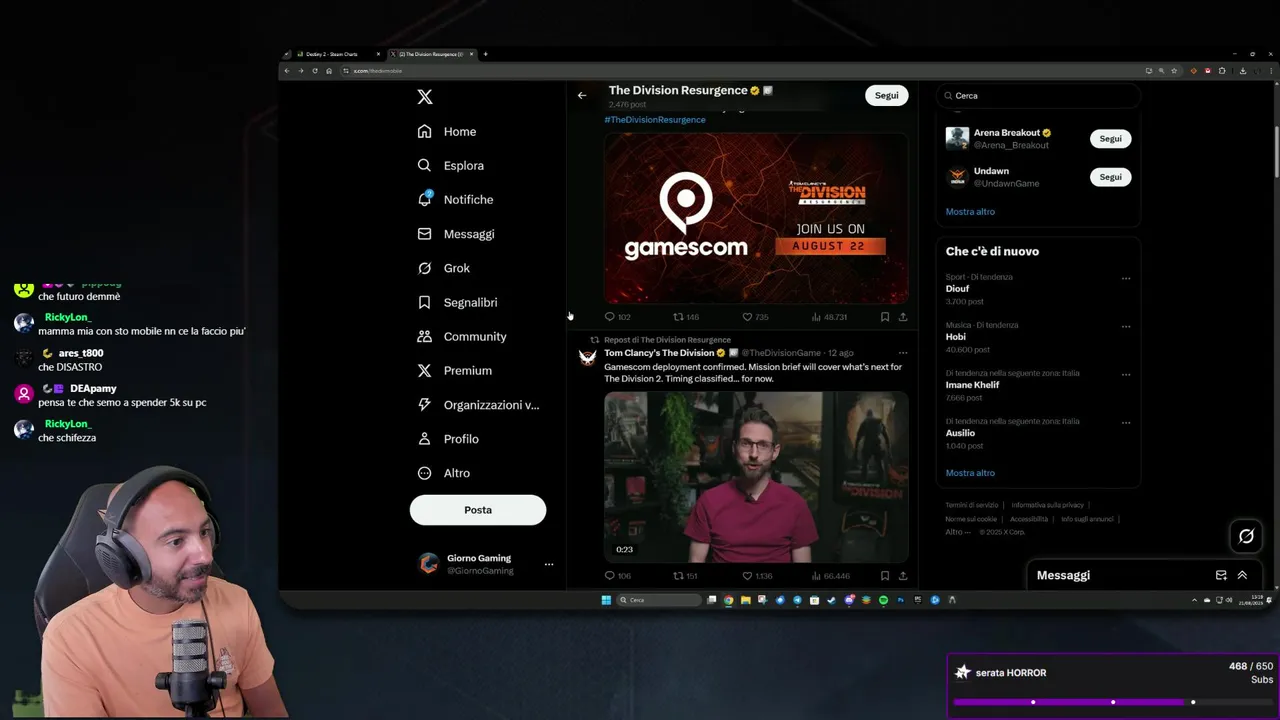Open Profilo in the sidebar
The image size is (1280, 720).
448,439
